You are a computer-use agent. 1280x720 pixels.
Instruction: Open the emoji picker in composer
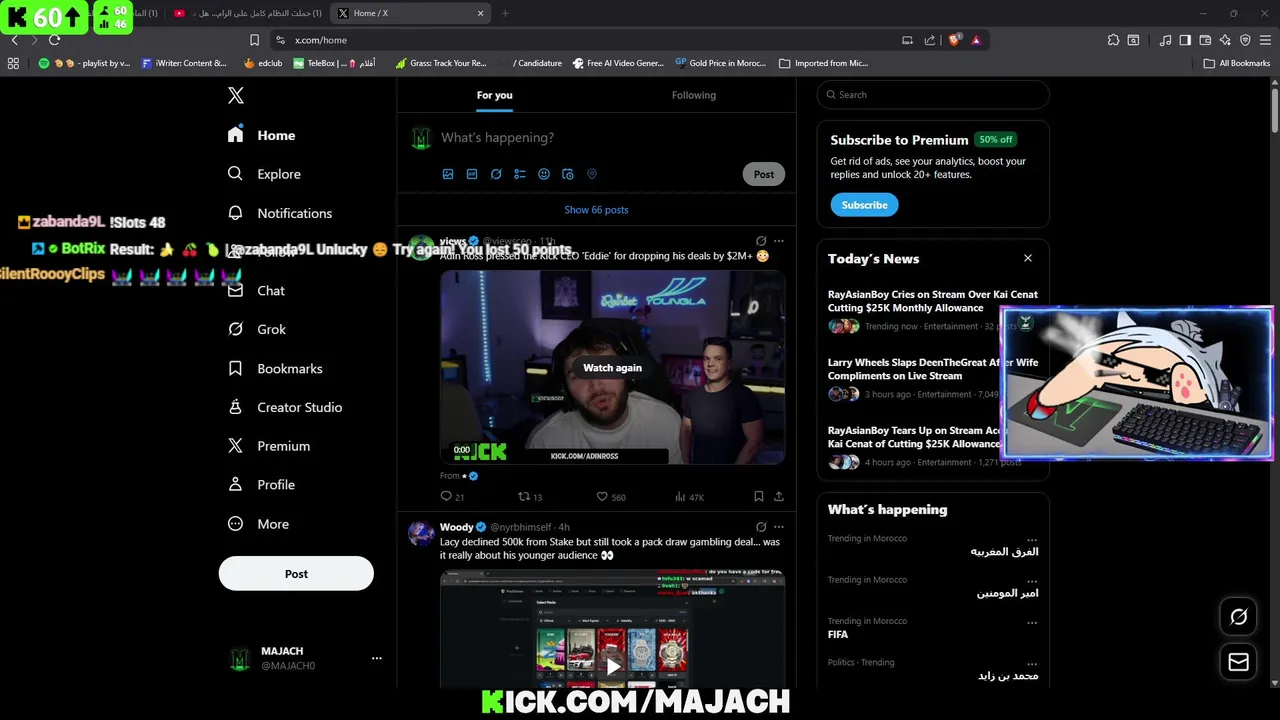coord(544,174)
